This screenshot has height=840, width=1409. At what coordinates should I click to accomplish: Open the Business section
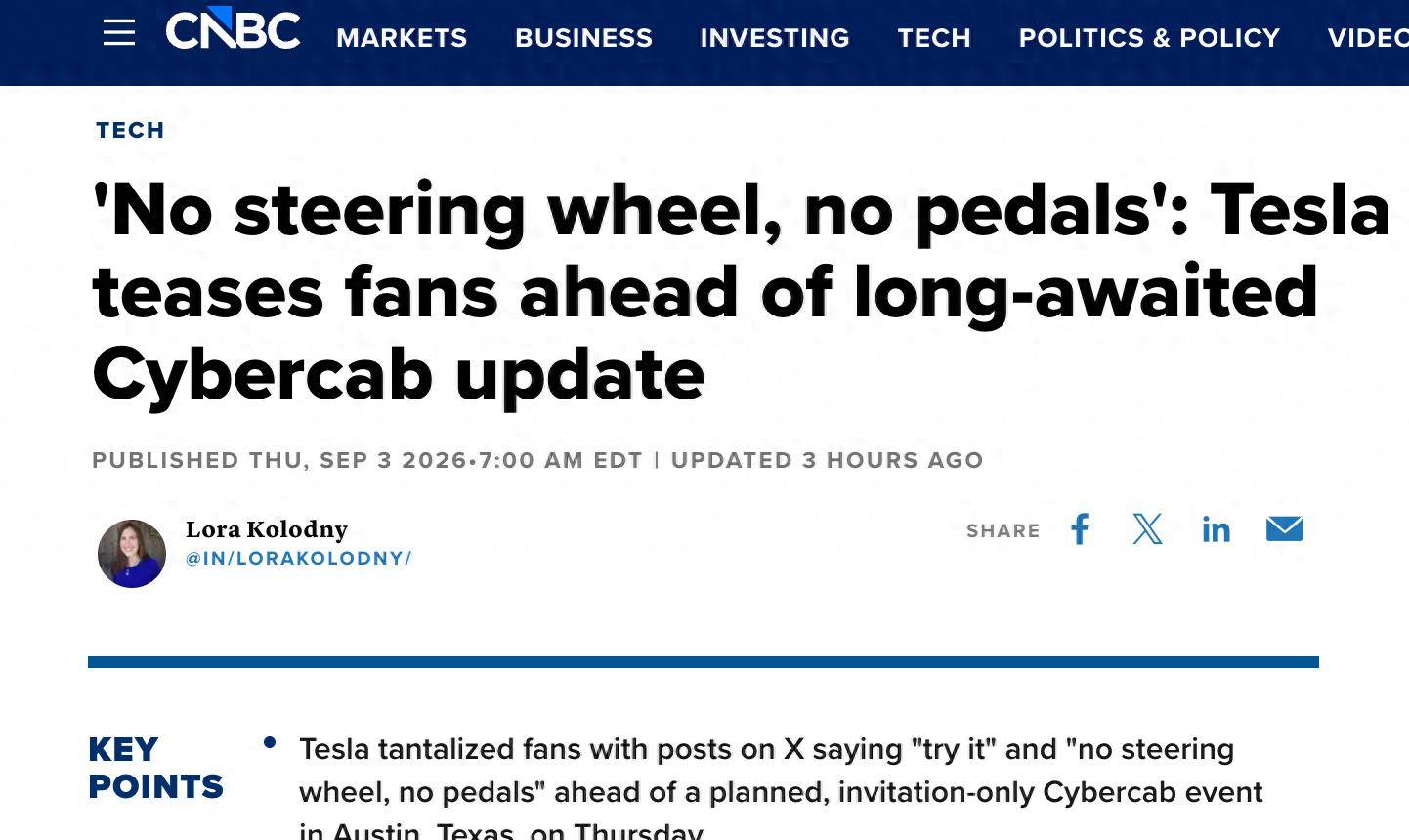(x=583, y=38)
